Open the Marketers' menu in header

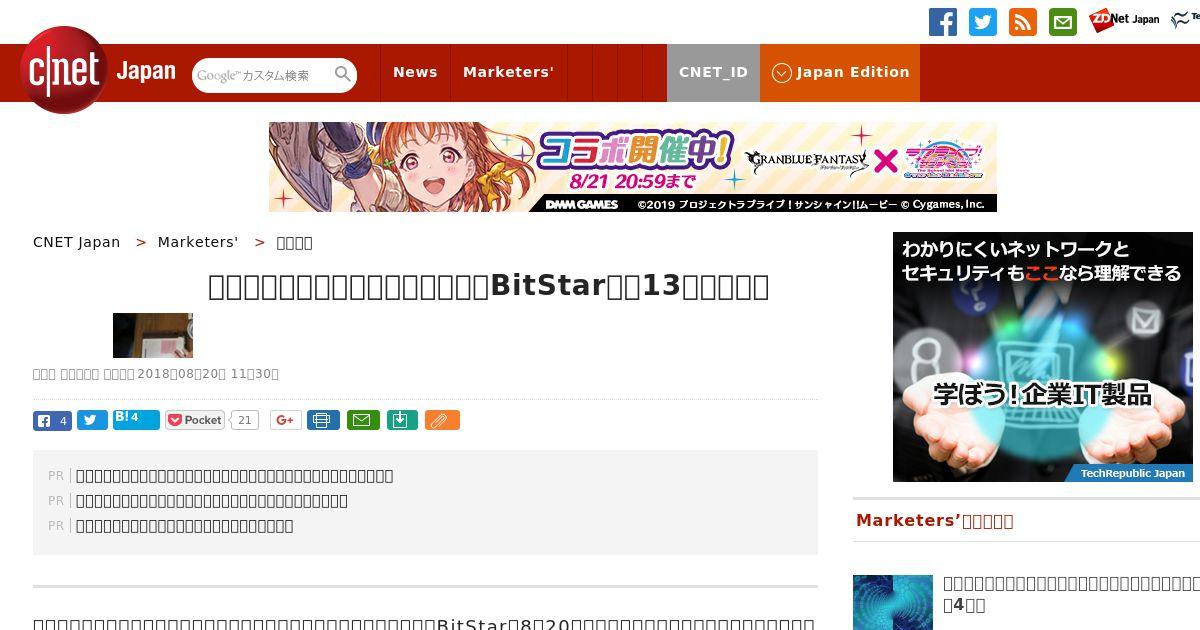coord(508,72)
